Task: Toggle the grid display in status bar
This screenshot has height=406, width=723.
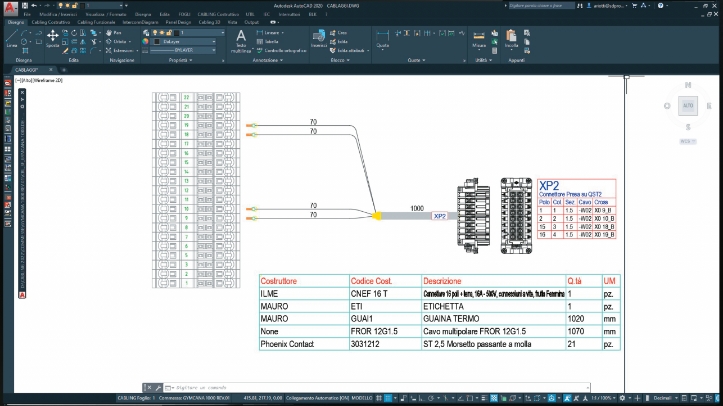Action: coord(379,398)
